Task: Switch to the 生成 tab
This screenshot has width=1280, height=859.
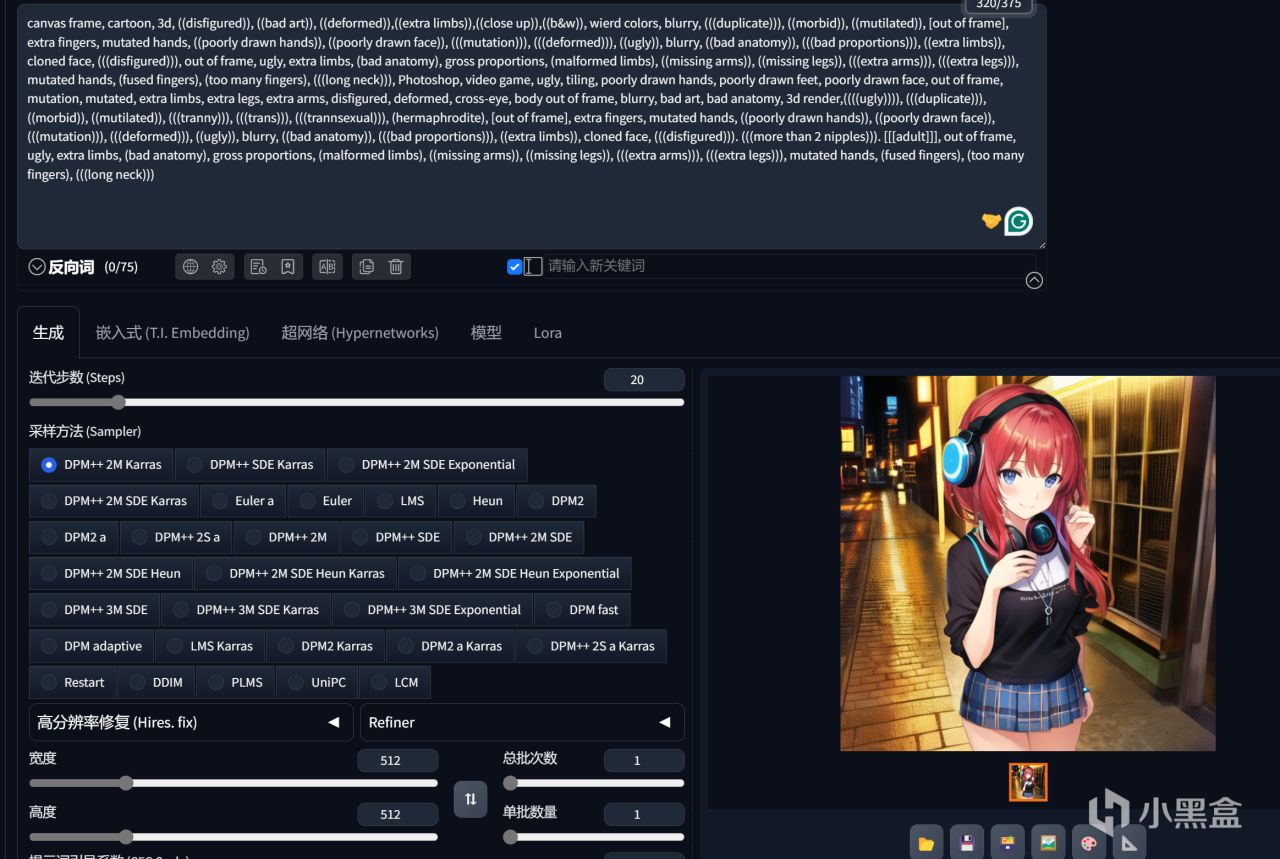Action: (48, 333)
